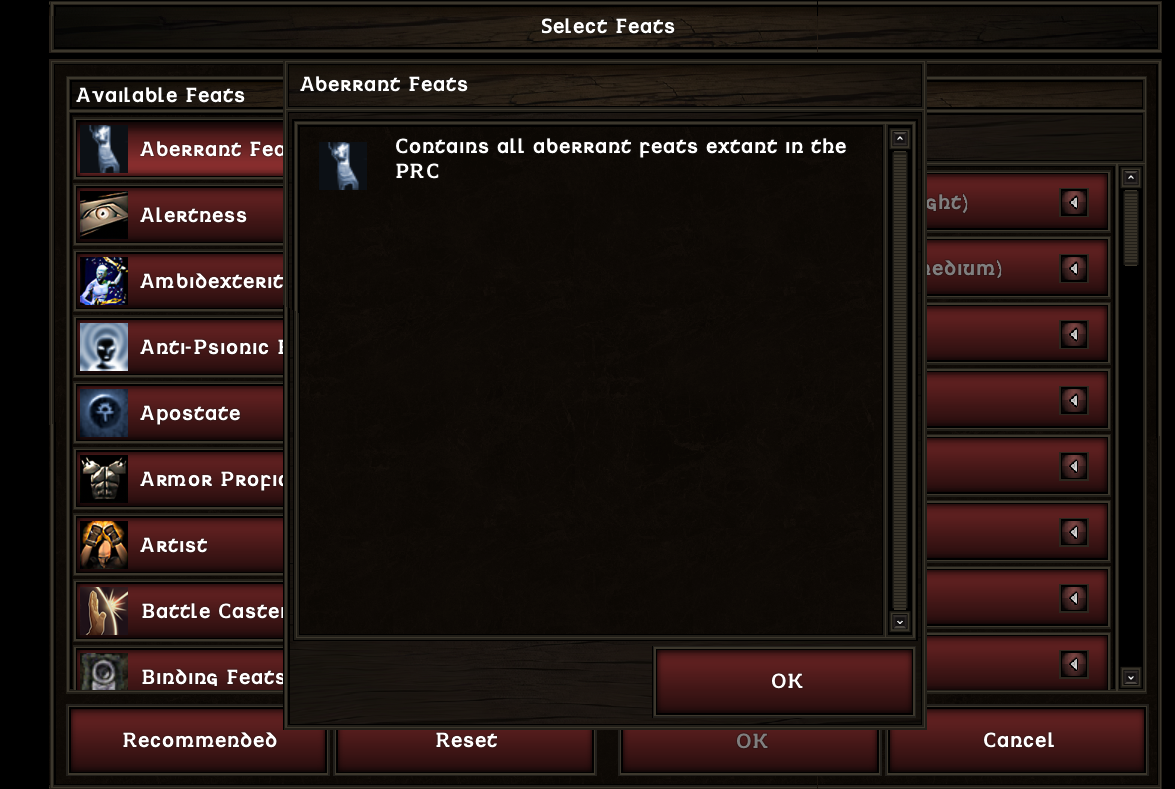
Task: Click the Binding Feats icon
Action: (104, 671)
